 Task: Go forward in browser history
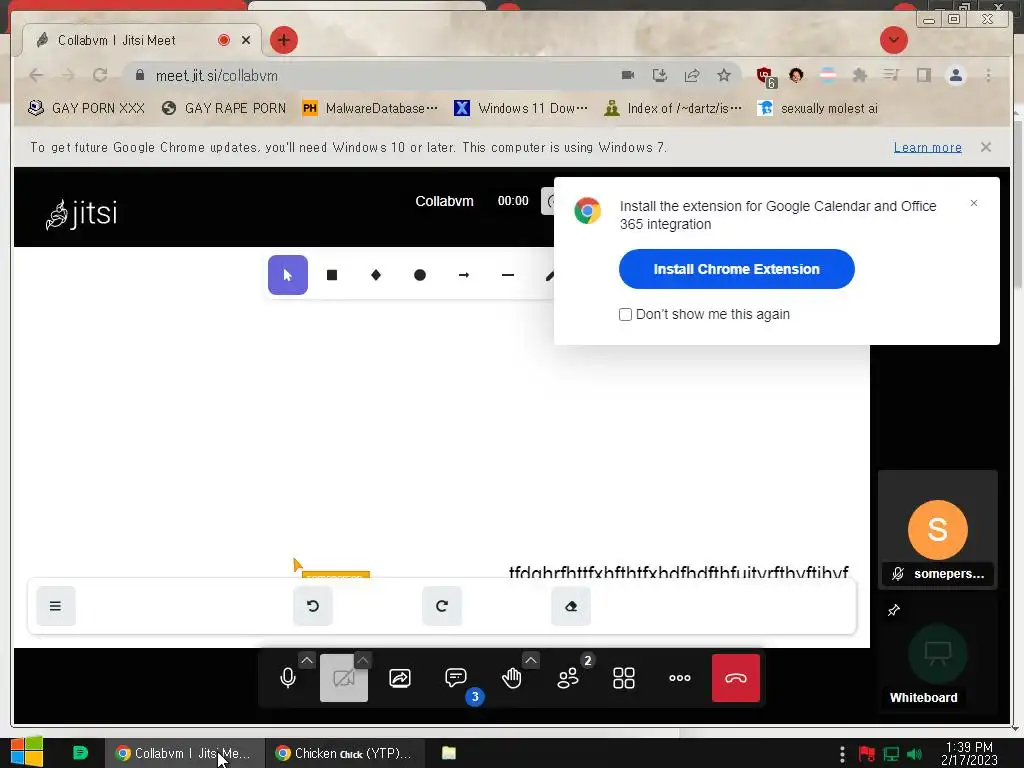click(68, 76)
